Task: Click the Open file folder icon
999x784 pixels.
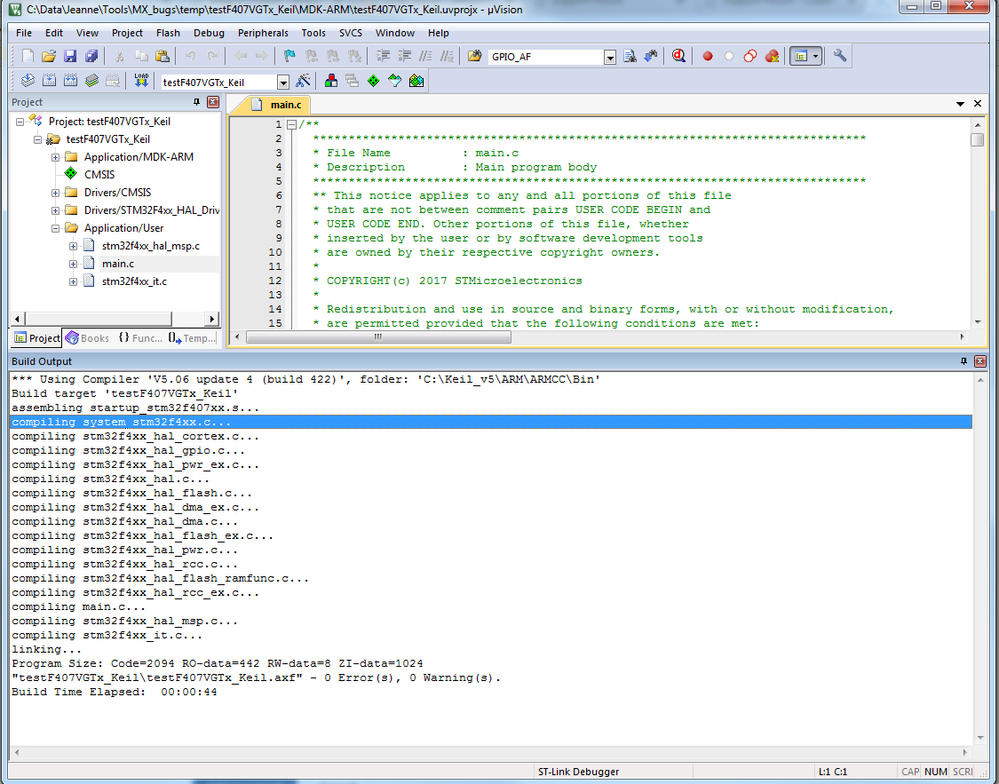Action: pos(48,56)
